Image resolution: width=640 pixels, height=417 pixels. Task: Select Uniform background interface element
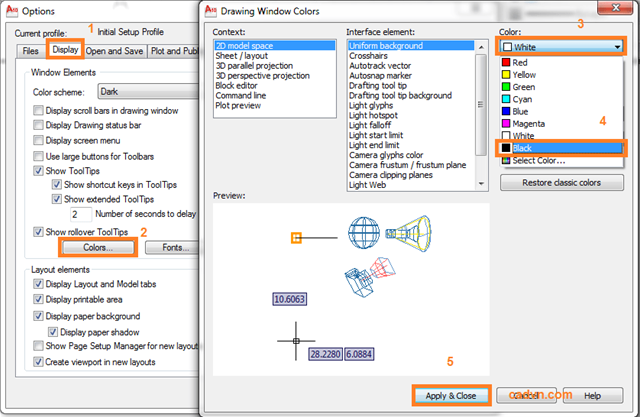[x=411, y=46]
